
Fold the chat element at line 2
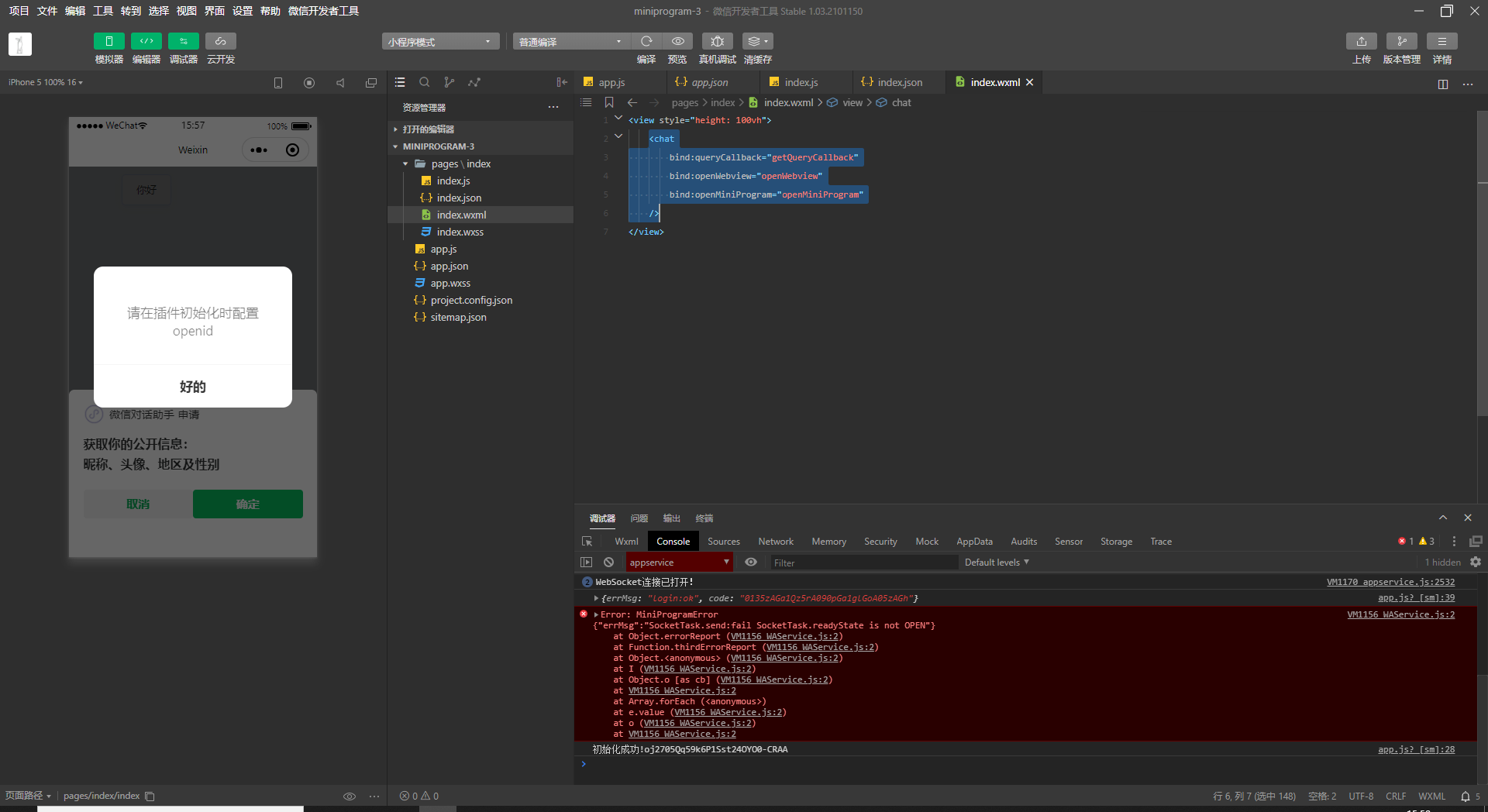point(618,136)
